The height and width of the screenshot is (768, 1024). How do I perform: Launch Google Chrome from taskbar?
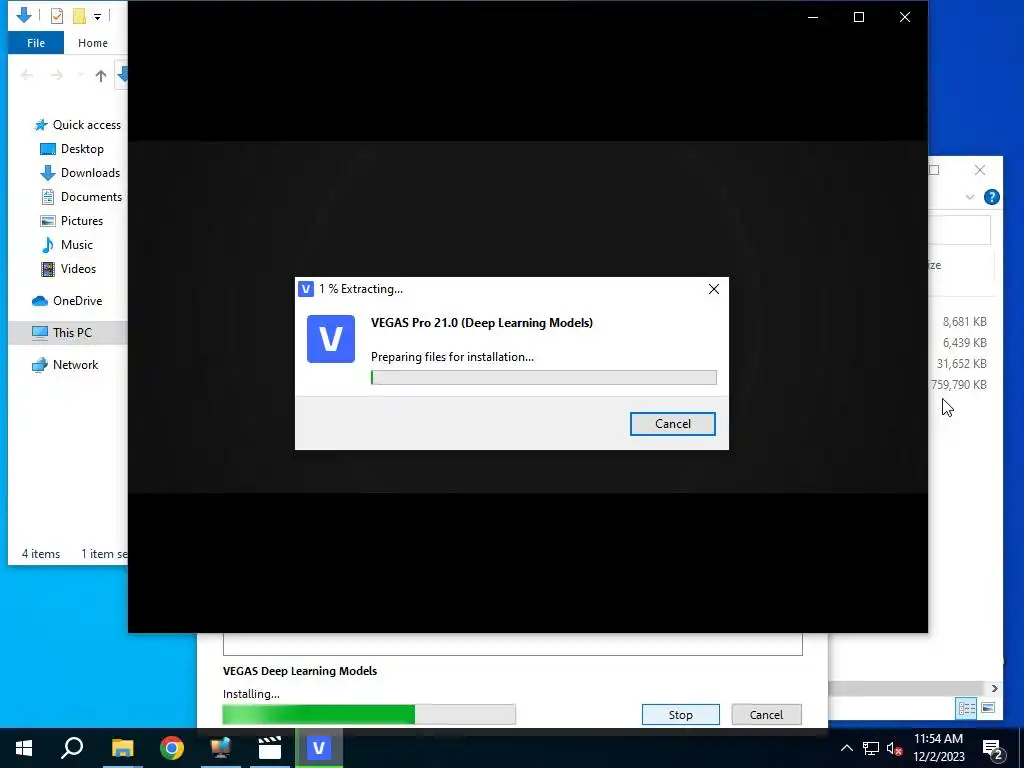click(172, 748)
